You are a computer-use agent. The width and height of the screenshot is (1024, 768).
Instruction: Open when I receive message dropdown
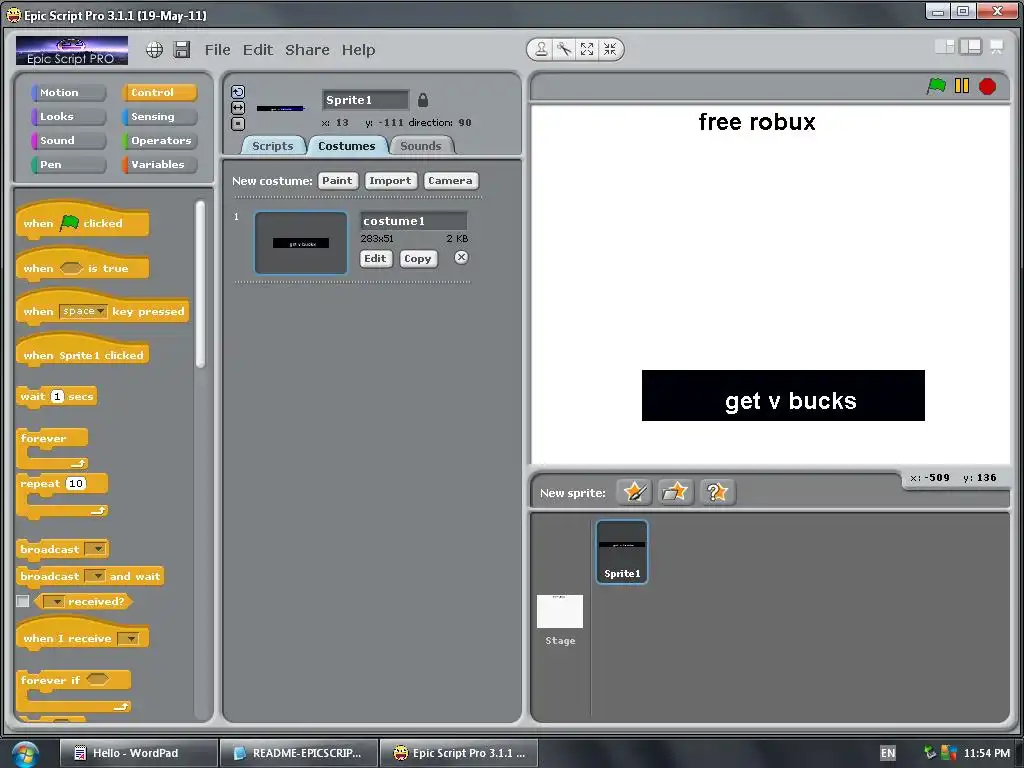[128, 639]
